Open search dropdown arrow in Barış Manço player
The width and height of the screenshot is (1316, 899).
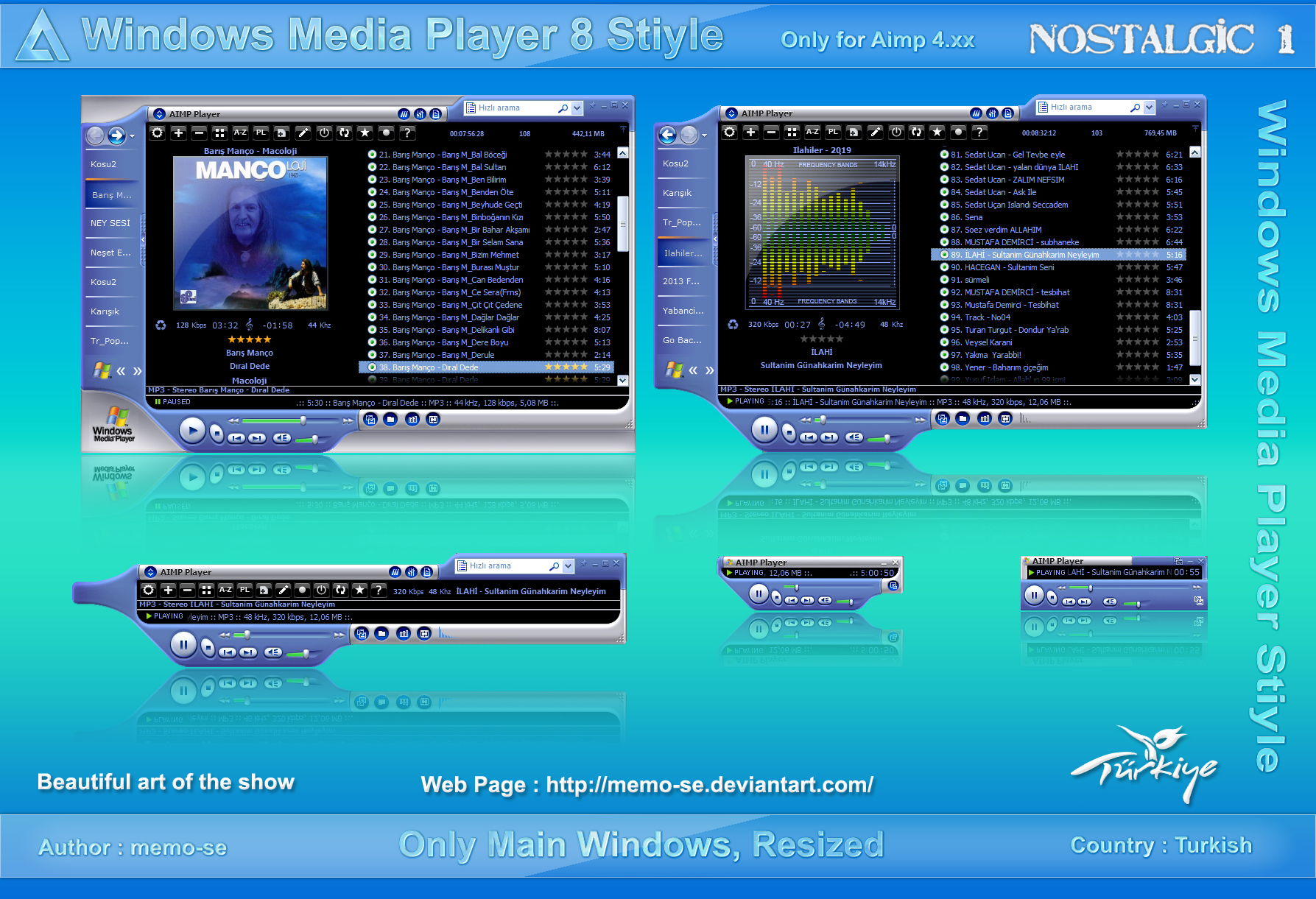[577, 108]
